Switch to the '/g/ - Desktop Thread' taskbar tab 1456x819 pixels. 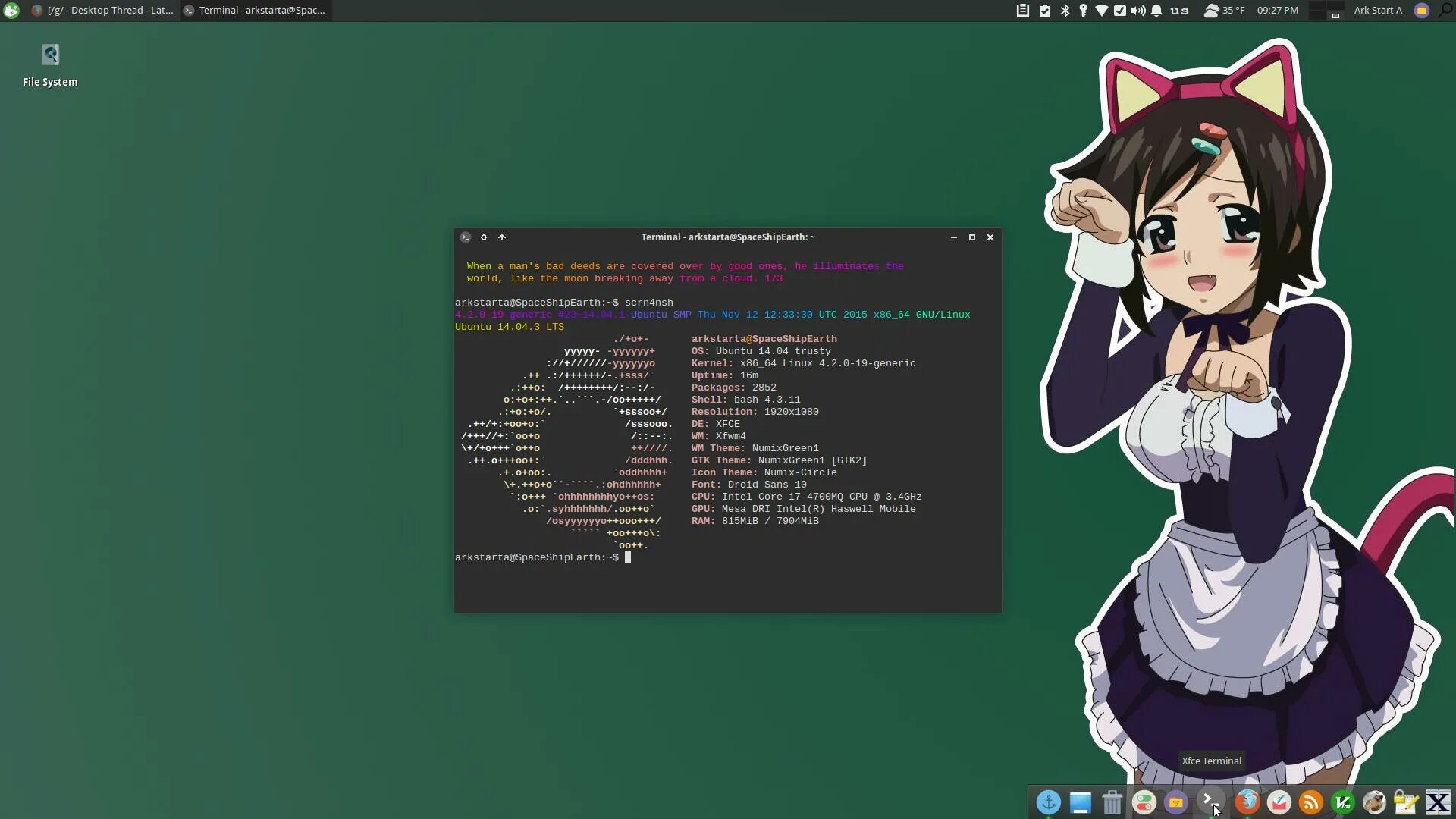point(102,11)
